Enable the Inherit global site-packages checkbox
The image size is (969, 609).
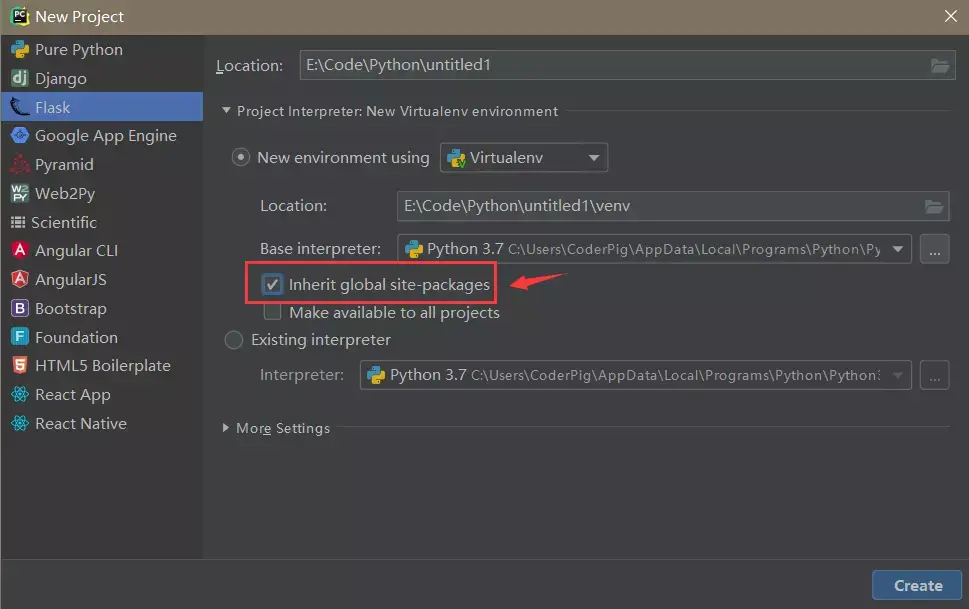coord(272,284)
